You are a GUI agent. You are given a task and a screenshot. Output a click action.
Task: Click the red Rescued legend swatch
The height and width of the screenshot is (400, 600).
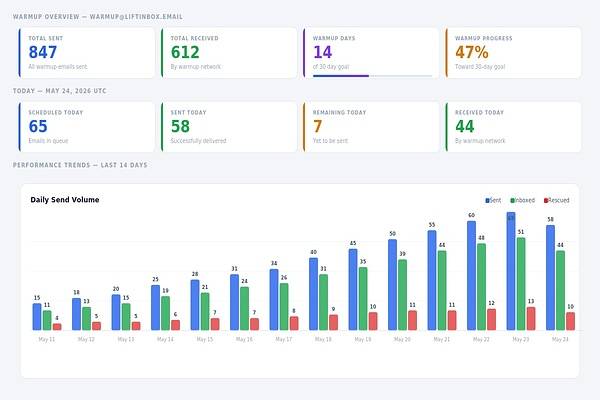546,201
